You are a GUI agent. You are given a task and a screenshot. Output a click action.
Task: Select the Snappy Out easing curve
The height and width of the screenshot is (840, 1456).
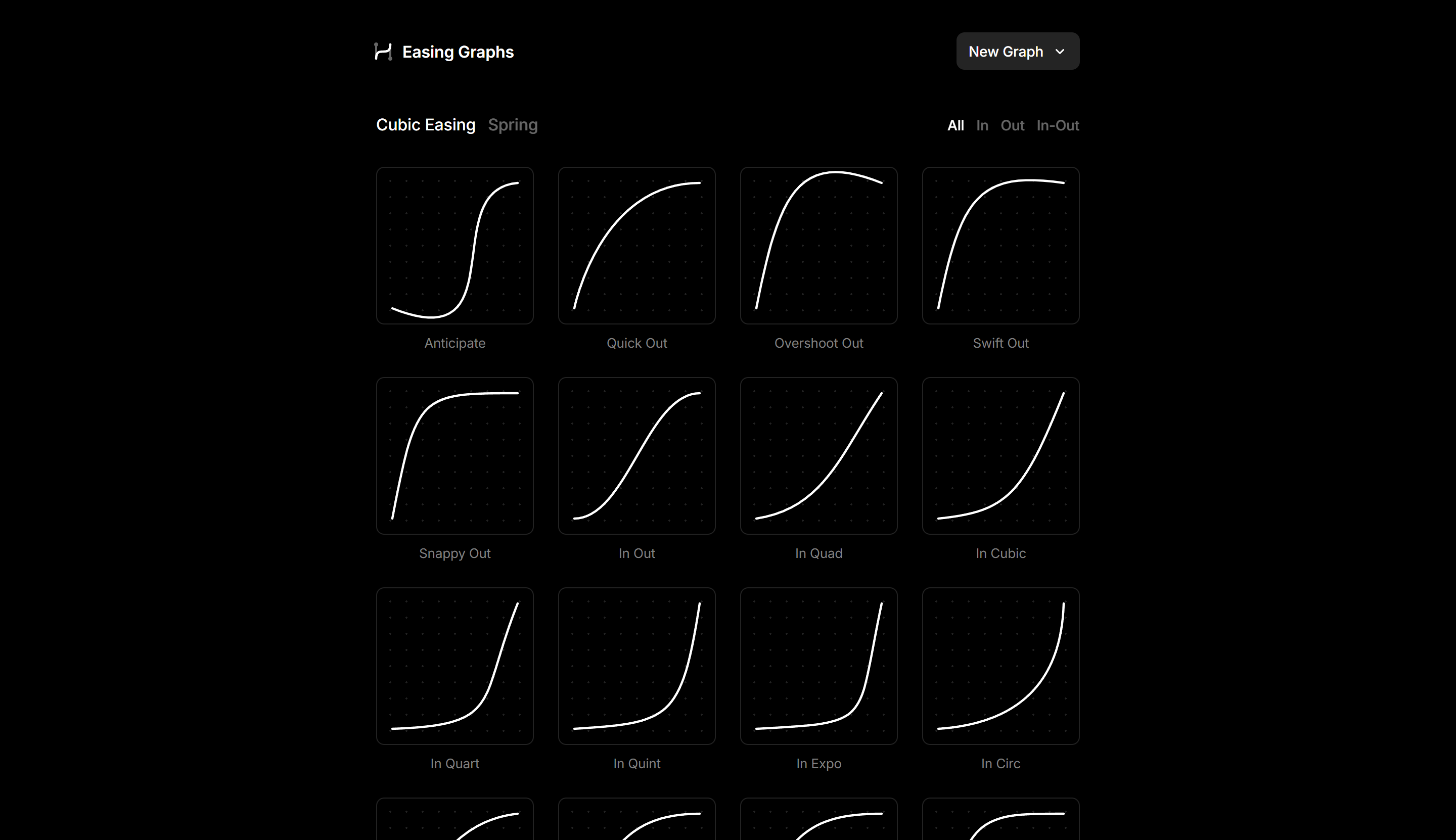coord(455,456)
